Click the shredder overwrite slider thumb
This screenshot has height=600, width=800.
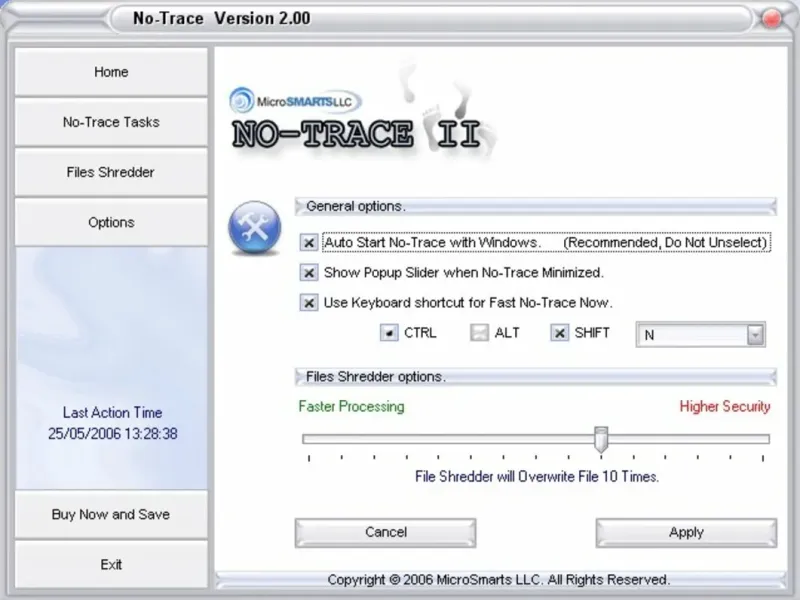pos(602,439)
